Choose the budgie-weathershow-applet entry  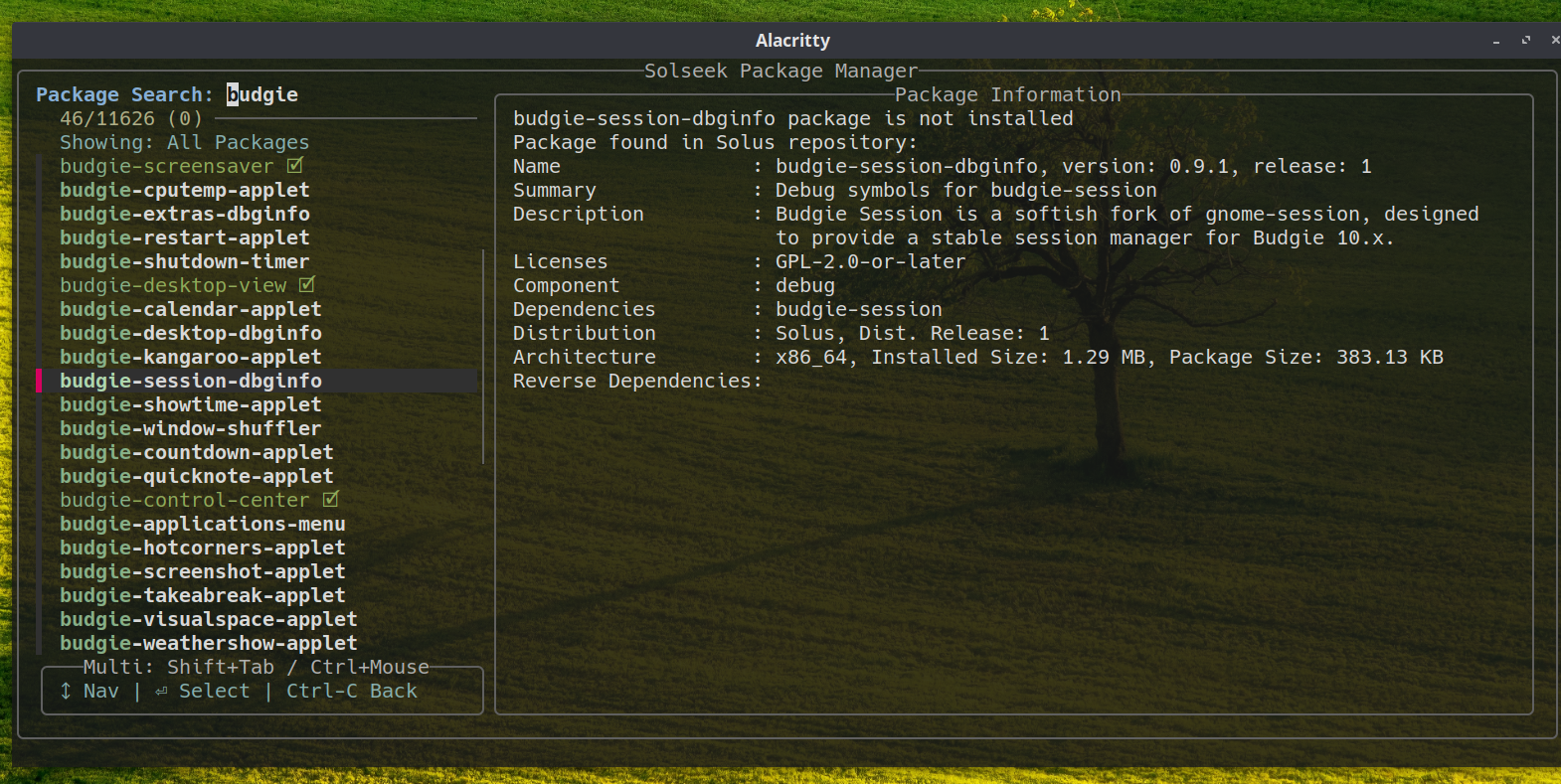click(208, 643)
